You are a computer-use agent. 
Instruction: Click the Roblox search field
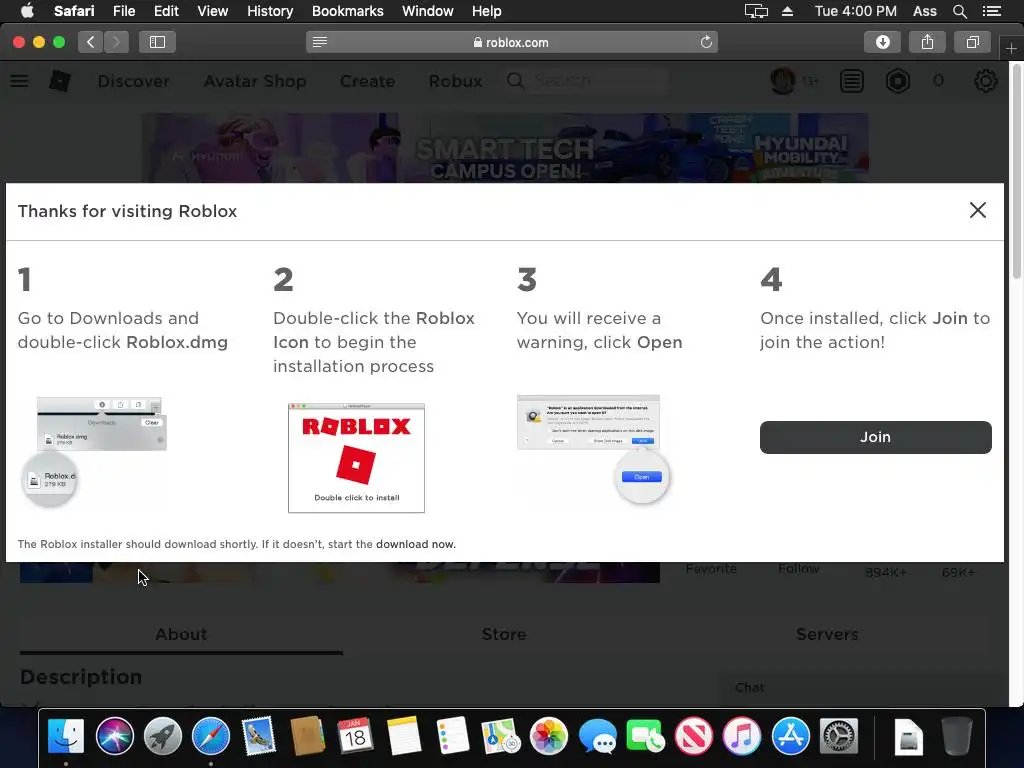[586, 81]
